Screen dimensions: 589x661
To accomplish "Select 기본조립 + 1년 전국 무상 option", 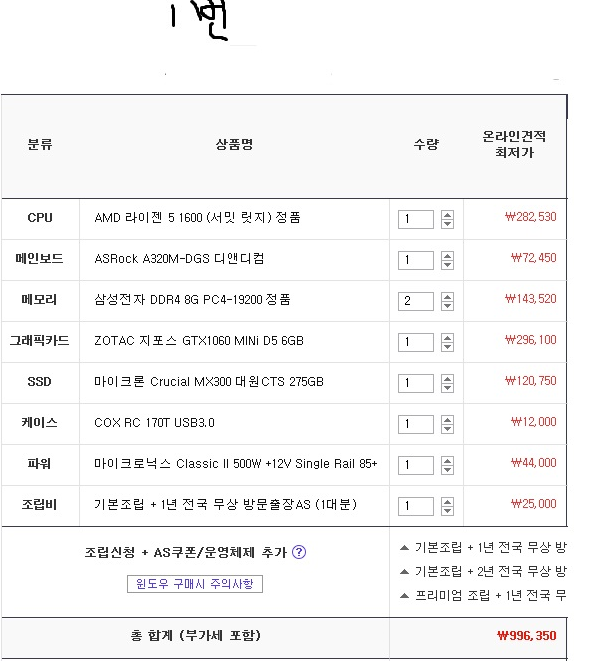I will [483, 548].
